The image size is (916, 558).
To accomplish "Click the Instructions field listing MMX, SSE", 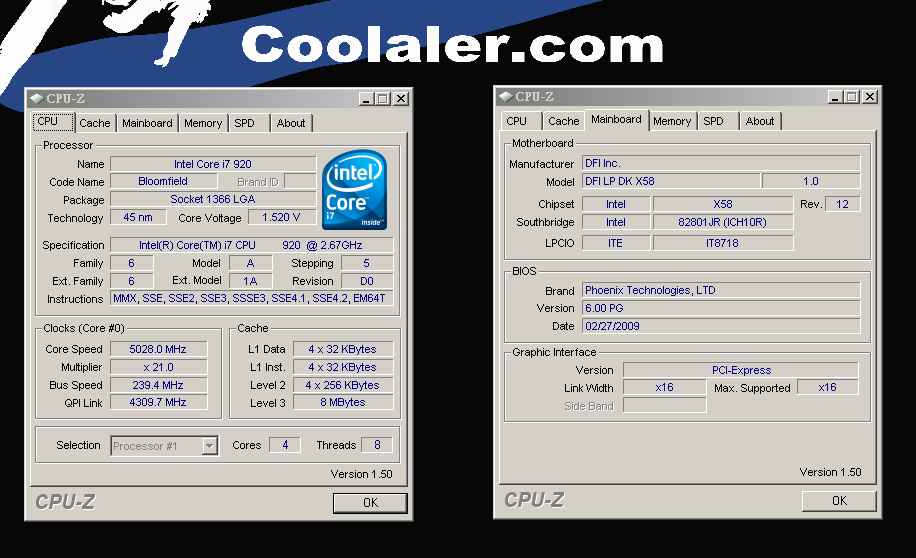I will pos(251,299).
